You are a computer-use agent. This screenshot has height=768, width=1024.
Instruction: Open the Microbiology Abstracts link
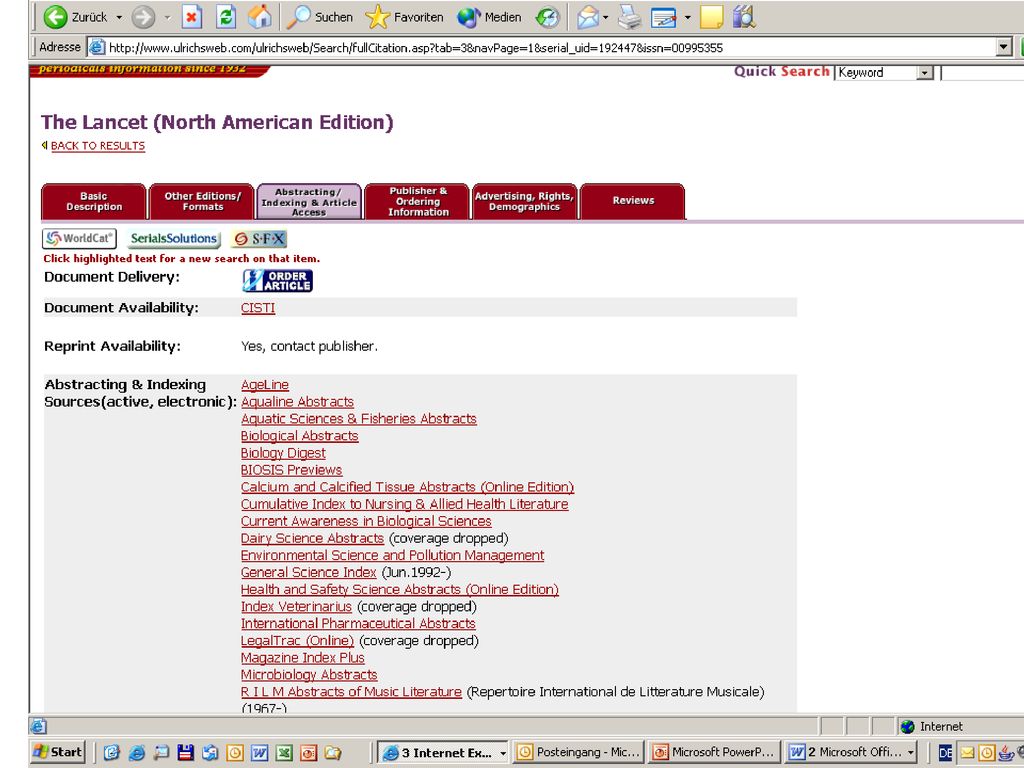(309, 675)
